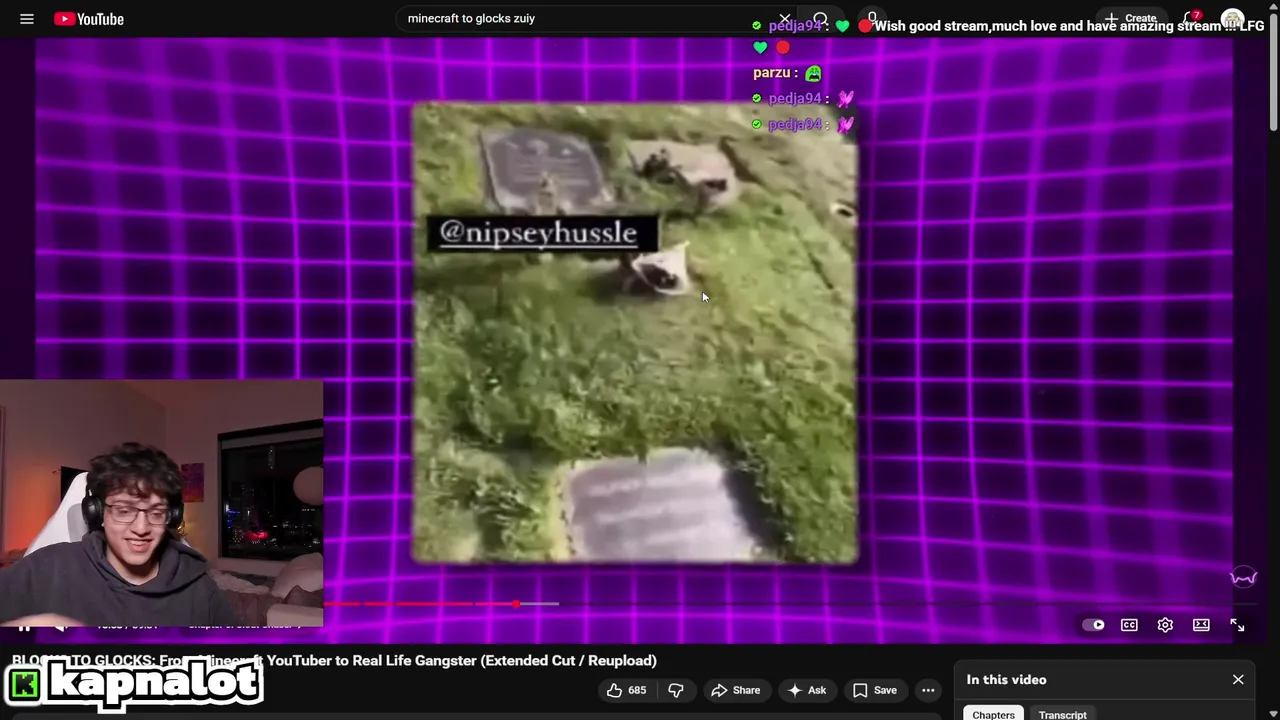This screenshot has height=720, width=1280.
Task: Click the Create button
Action: (x=1131, y=19)
